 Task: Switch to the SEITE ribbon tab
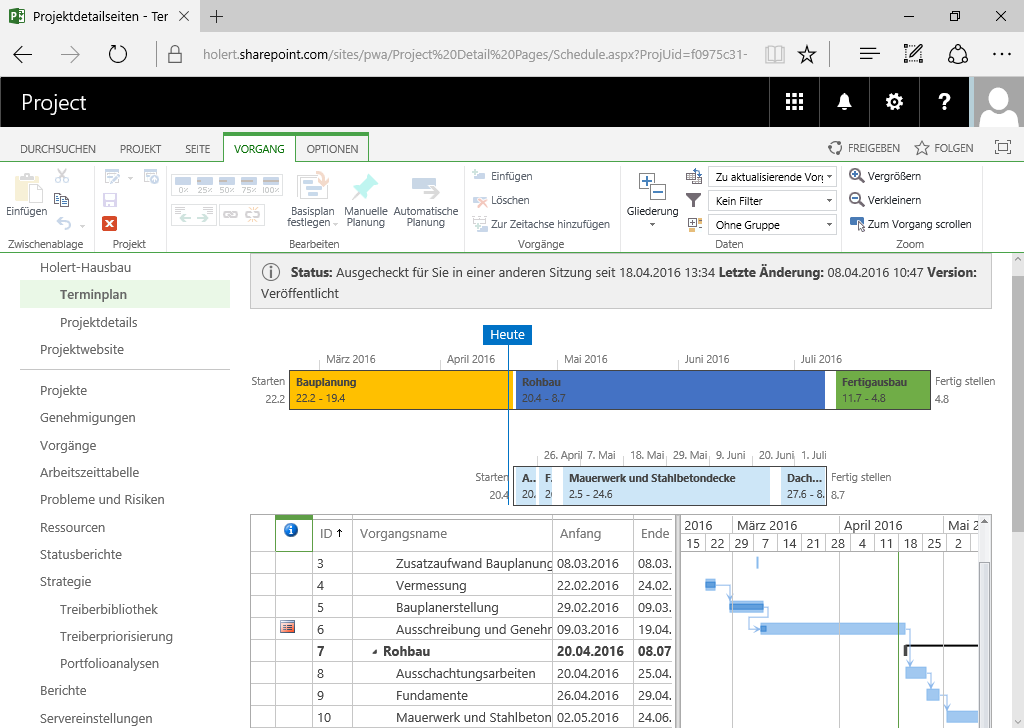pyautogui.click(x=197, y=149)
